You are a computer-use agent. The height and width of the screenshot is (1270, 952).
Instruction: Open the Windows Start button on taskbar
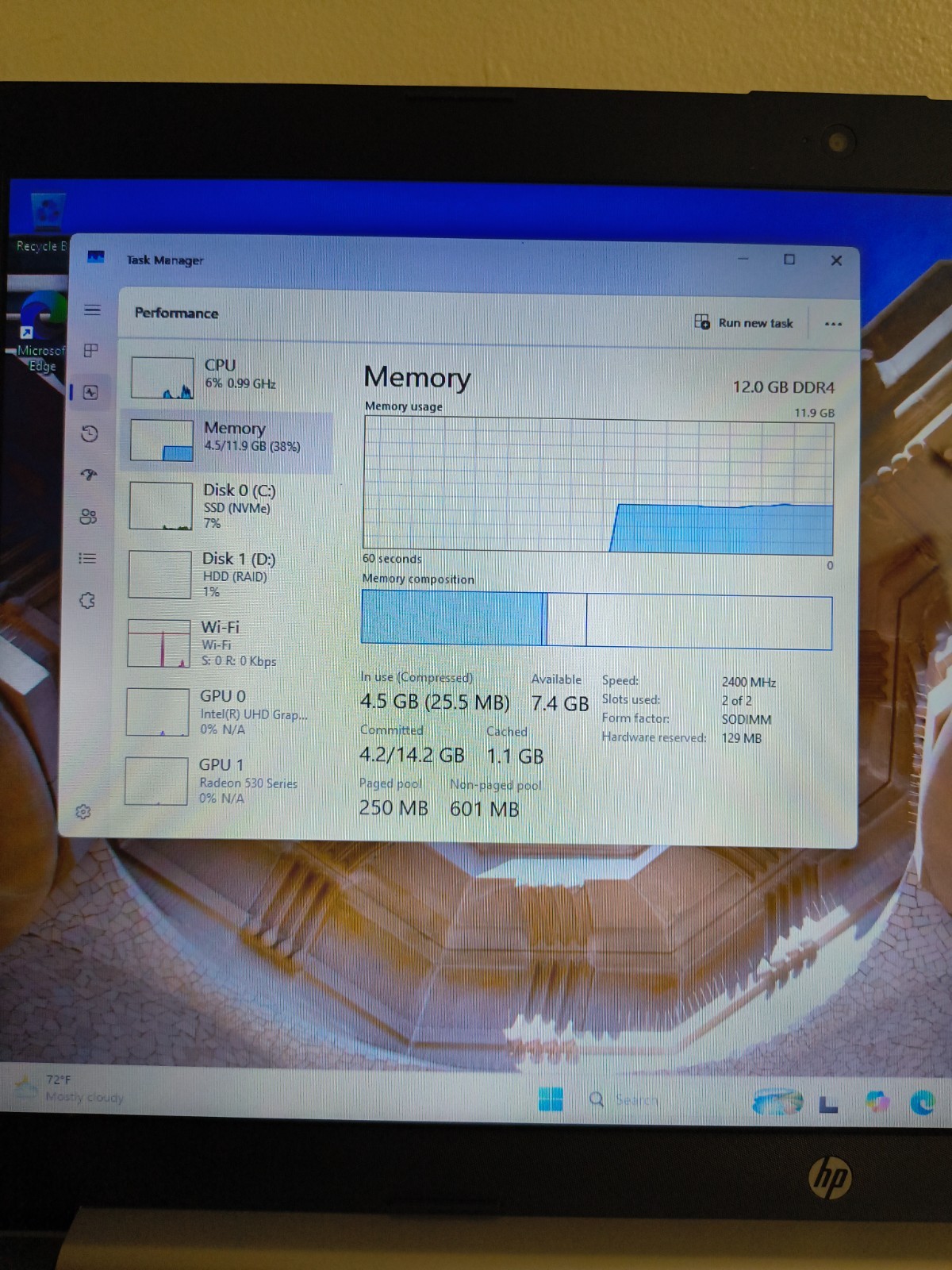point(551,1099)
